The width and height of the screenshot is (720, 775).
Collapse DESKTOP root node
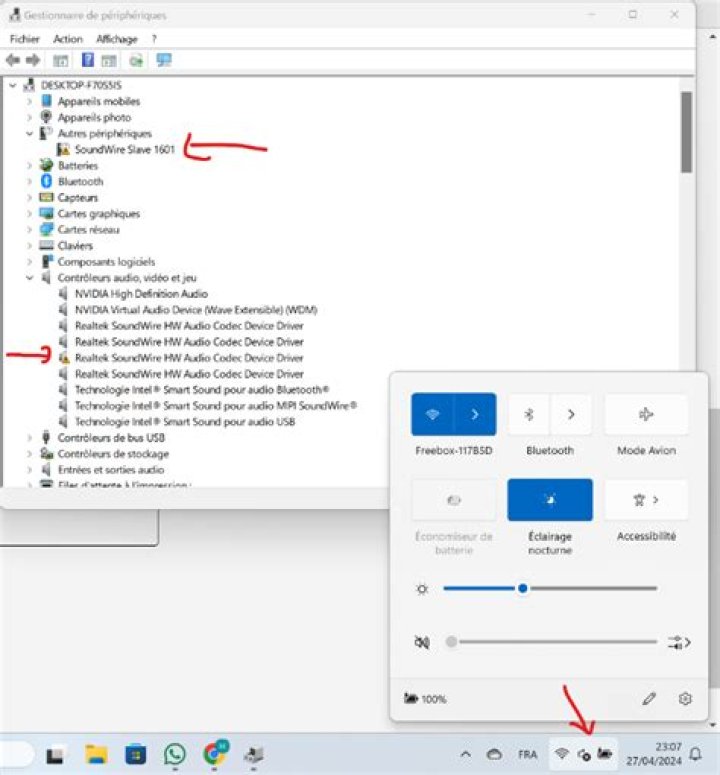[13, 86]
